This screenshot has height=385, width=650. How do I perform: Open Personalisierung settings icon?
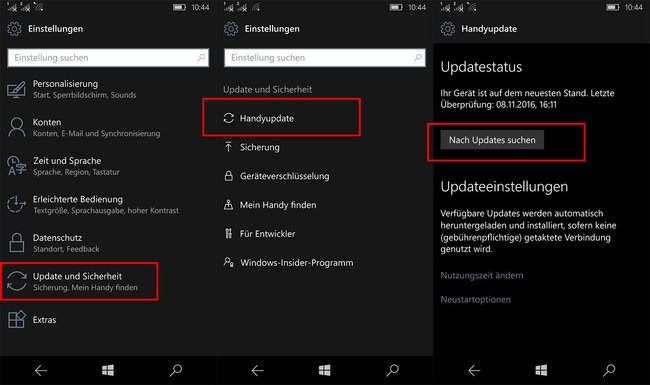pyautogui.click(x=16, y=90)
